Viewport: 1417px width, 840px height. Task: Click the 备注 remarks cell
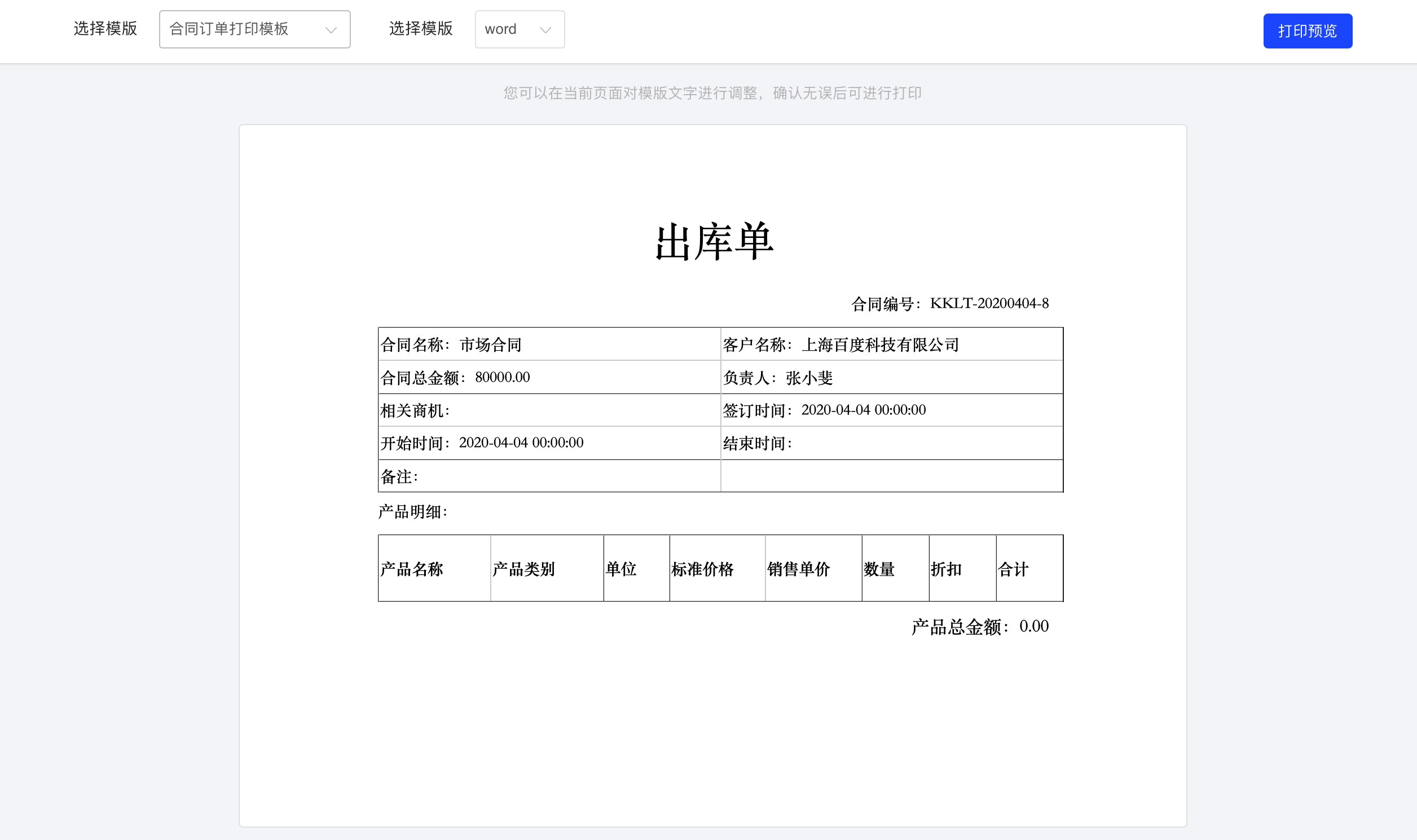click(548, 476)
